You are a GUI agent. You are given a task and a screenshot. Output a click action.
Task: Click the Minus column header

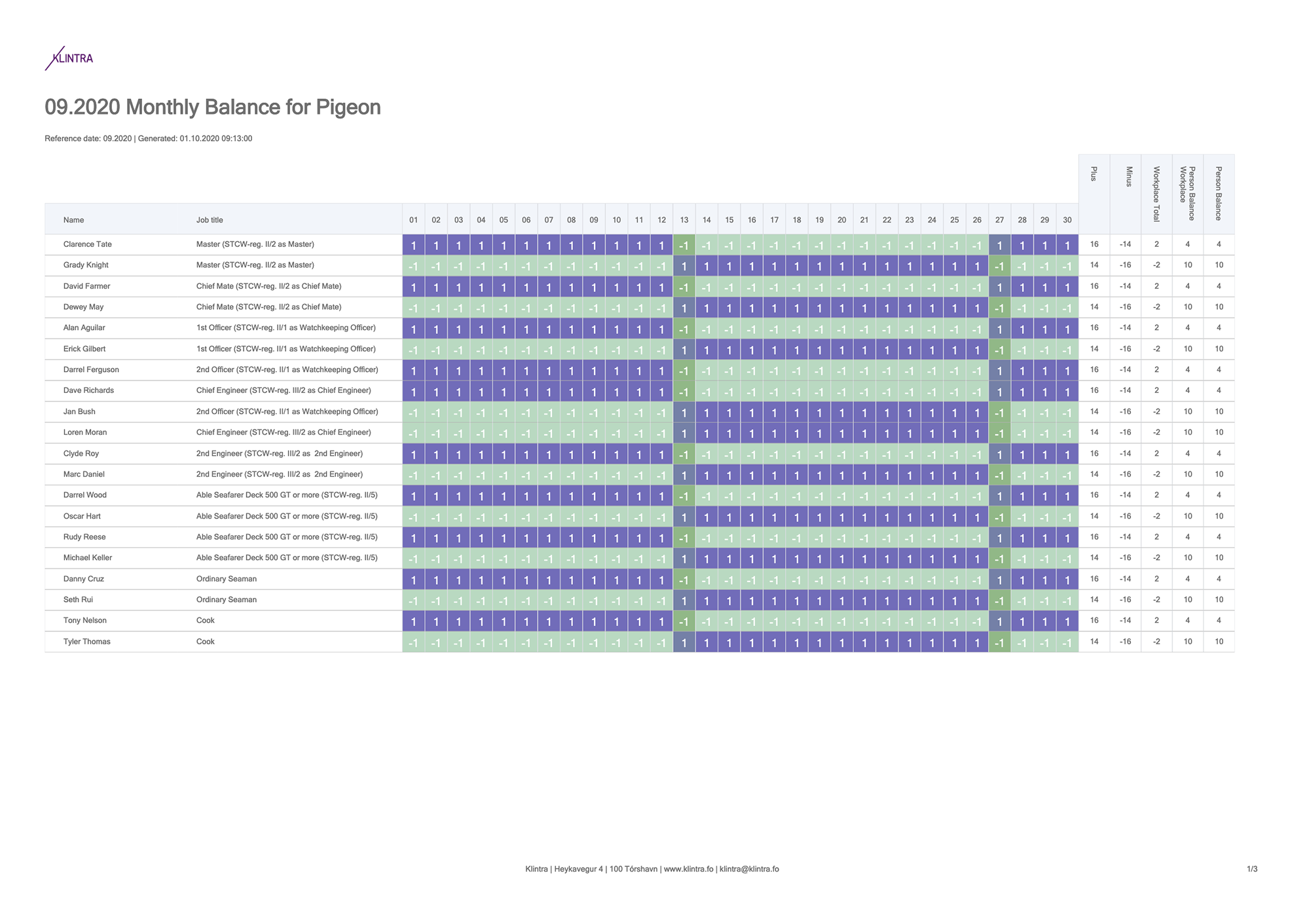click(1125, 177)
